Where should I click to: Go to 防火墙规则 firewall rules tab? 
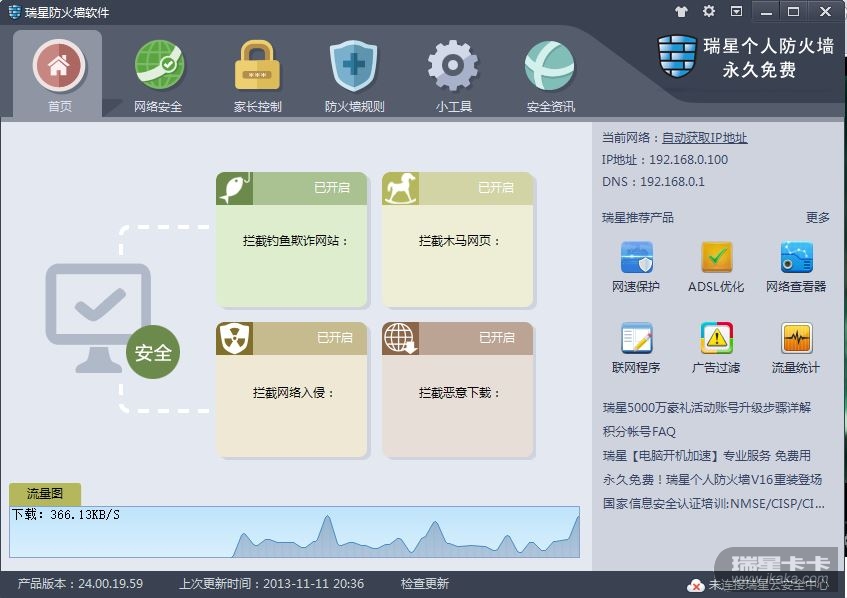[354, 76]
